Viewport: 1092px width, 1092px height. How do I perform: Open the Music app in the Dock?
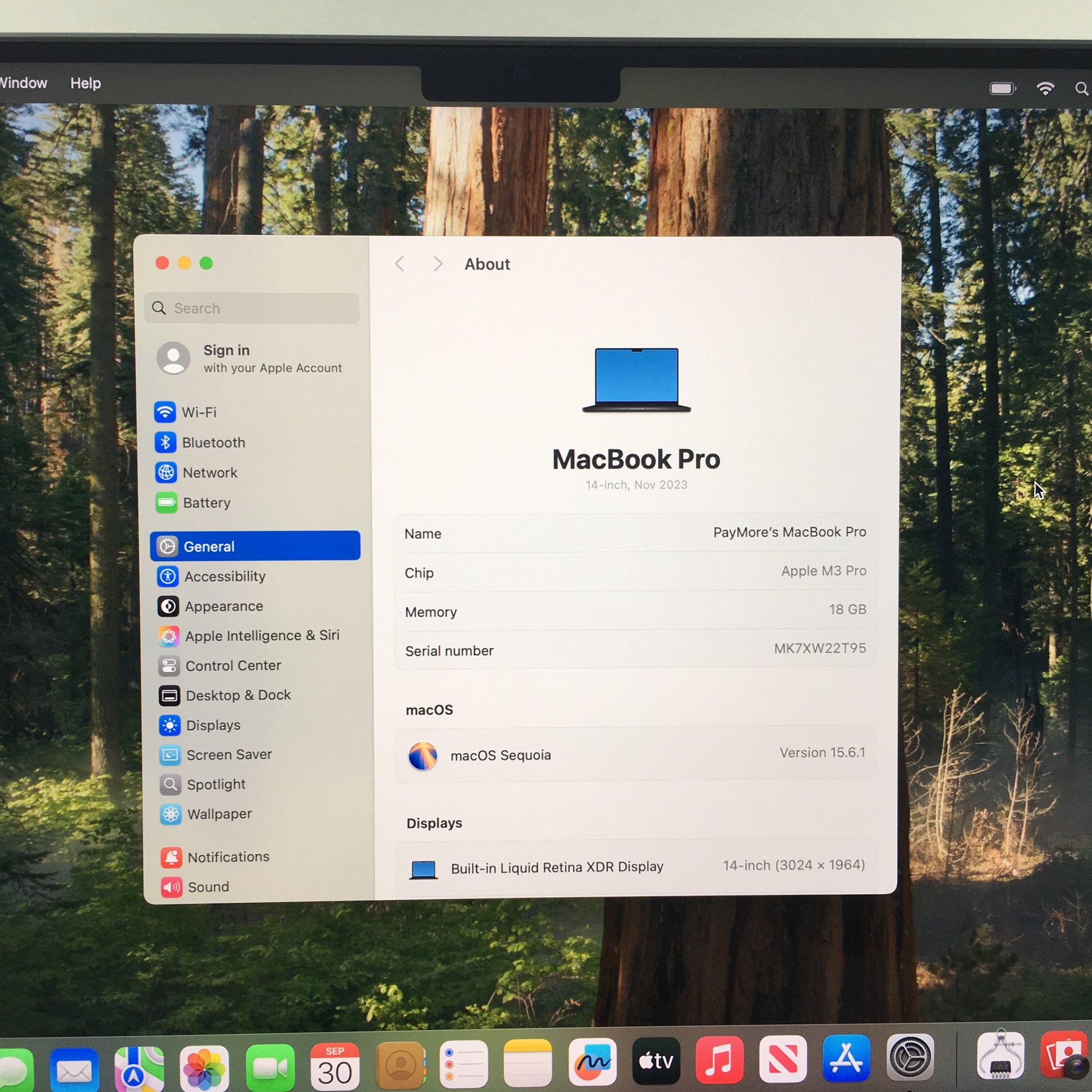tap(719, 1061)
